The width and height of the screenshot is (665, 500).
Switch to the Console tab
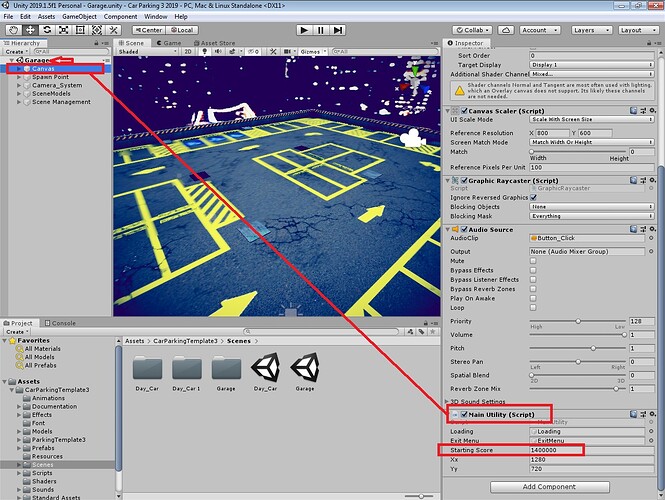(x=60, y=323)
